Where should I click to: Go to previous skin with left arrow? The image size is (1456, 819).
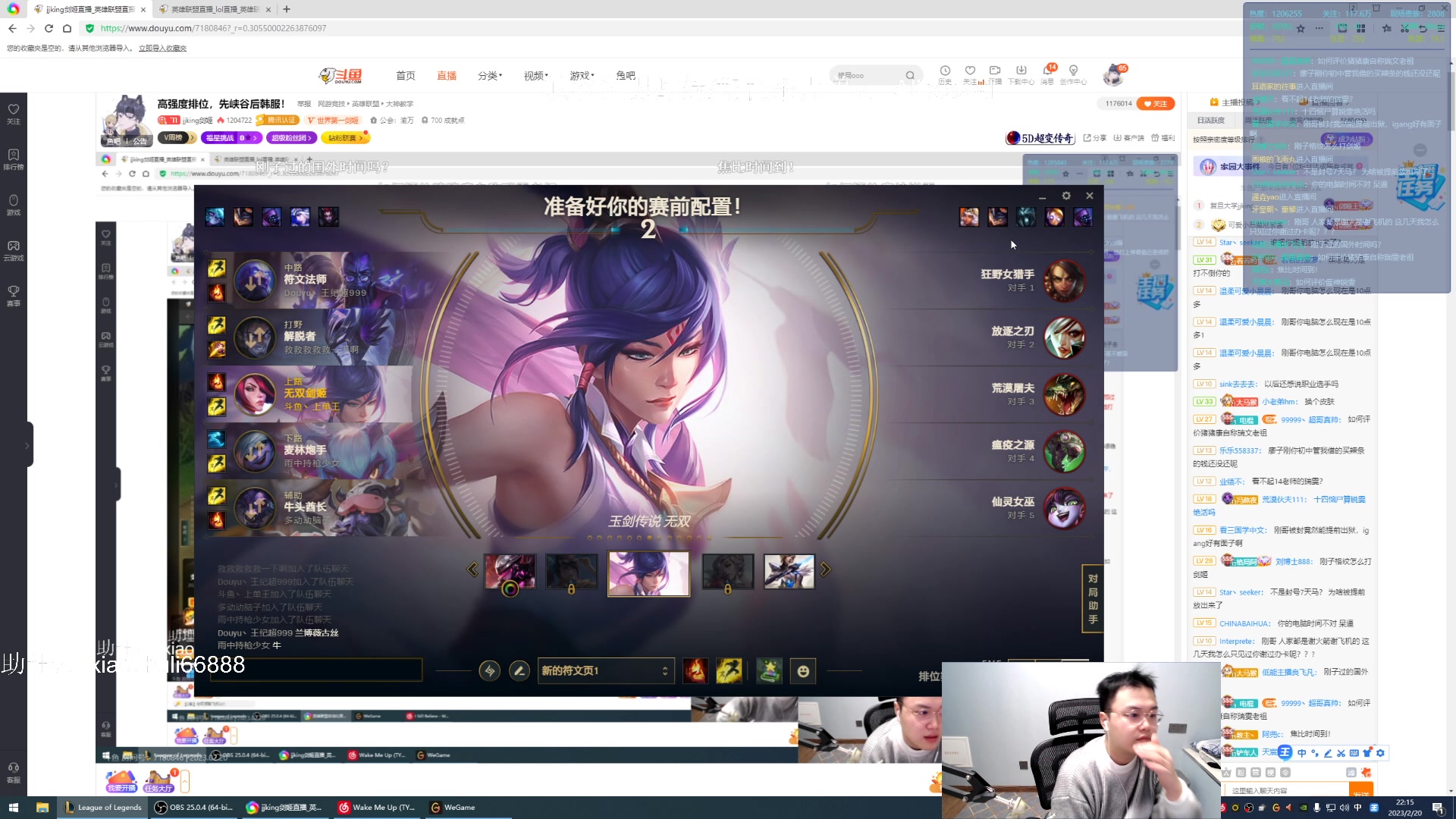point(472,570)
